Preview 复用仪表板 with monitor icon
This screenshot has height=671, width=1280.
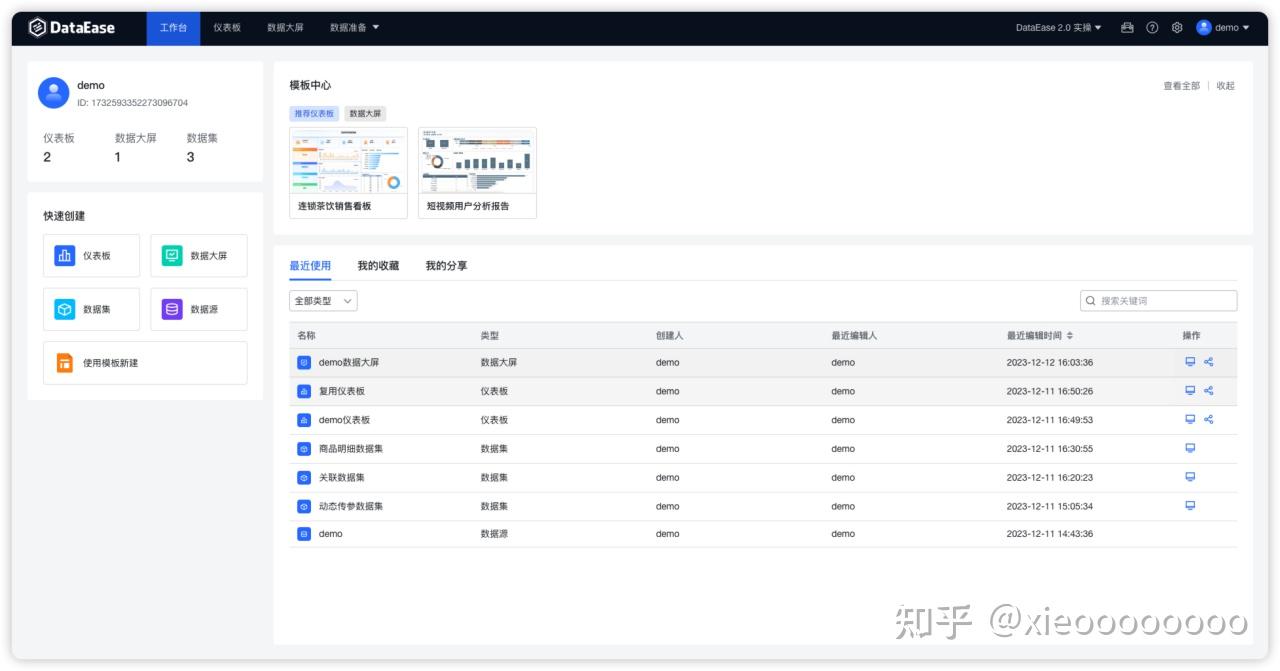click(x=1190, y=391)
